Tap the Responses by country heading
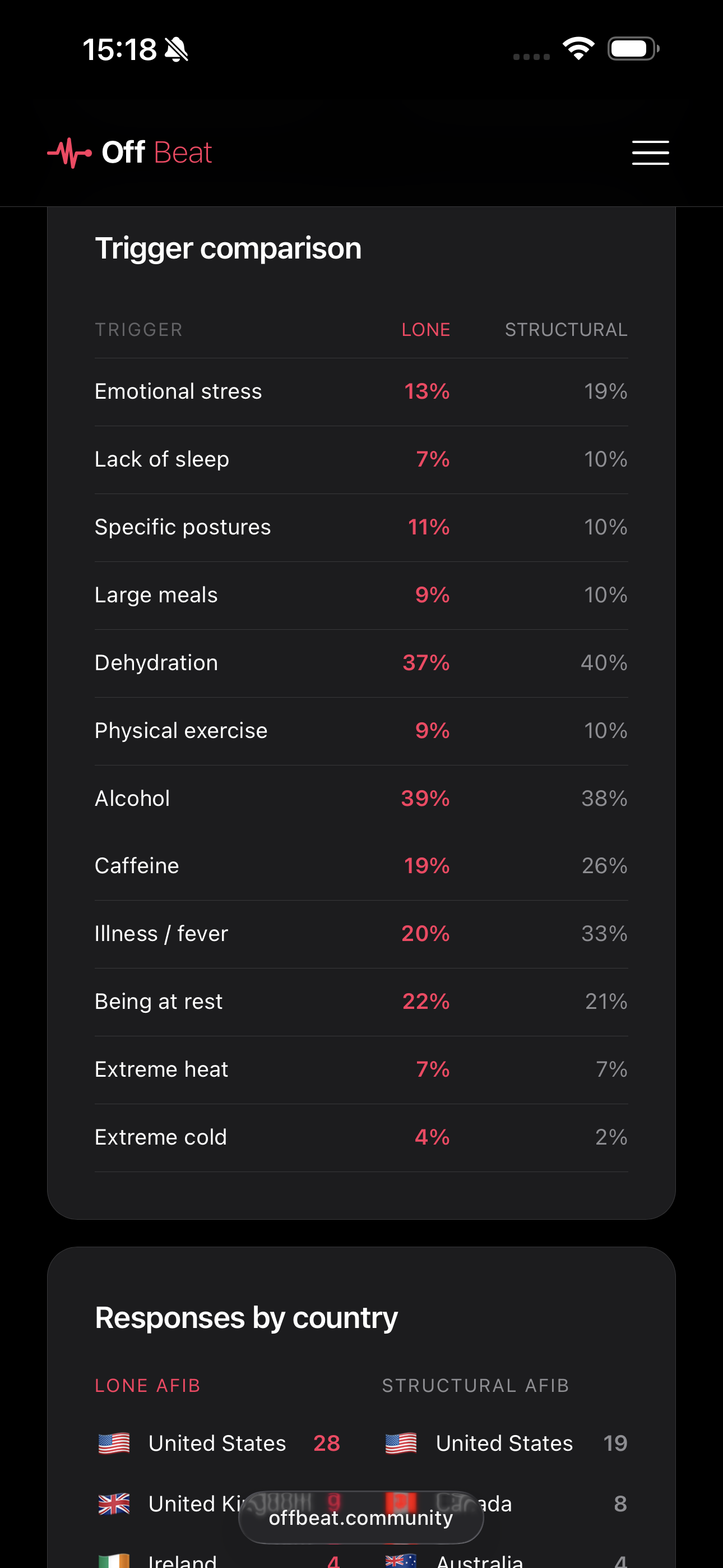723x1568 pixels. point(247,1317)
